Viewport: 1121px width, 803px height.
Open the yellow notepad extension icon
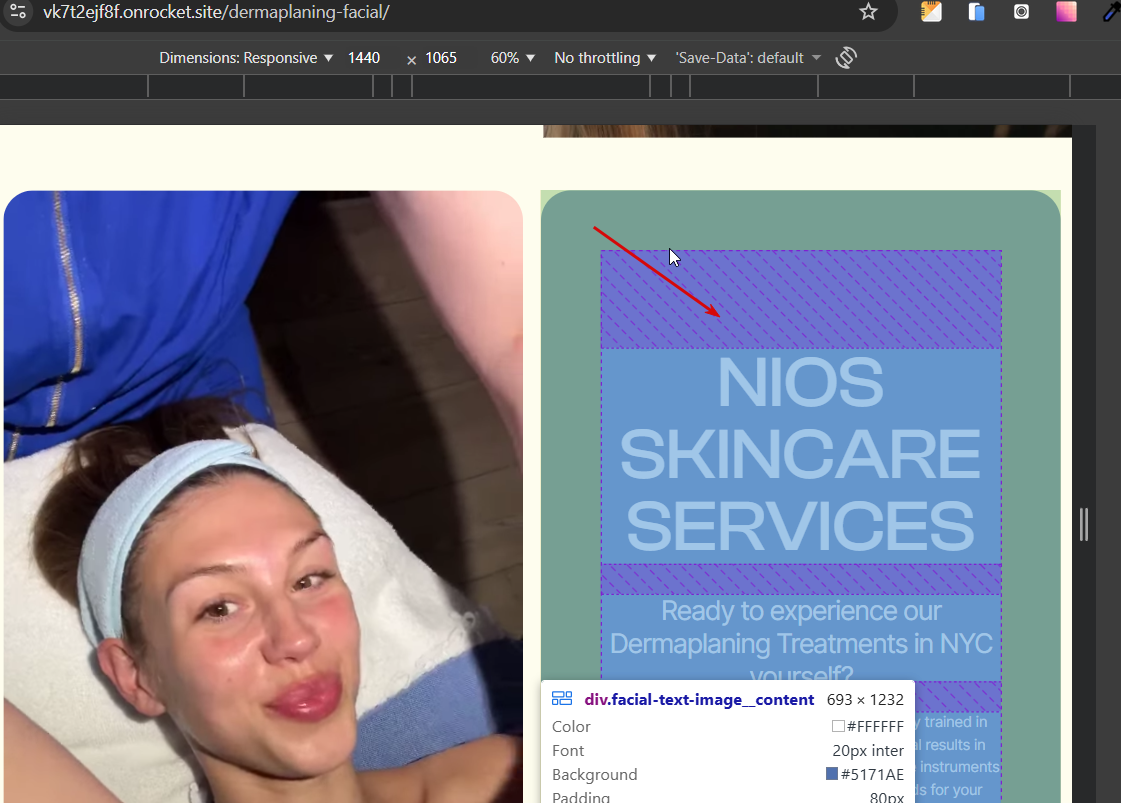click(x=931, y=12)
